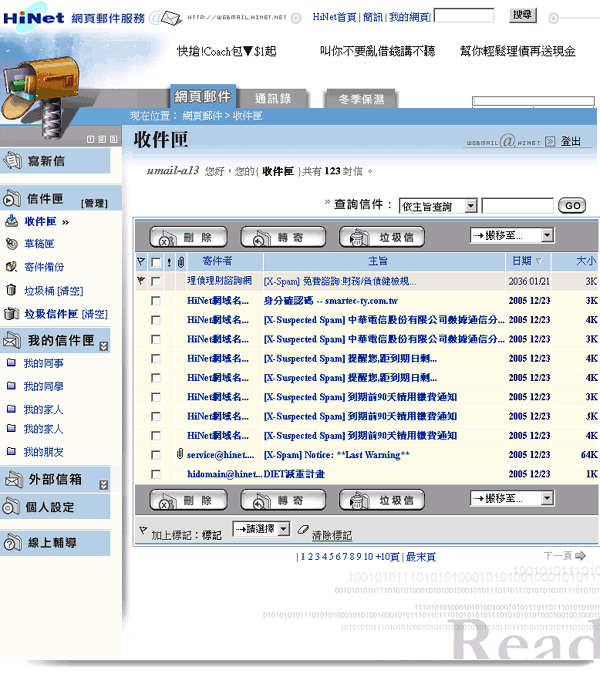The image size is (600, 674).
Task: Open the HiNet首頁 link
Action: tap(334, 17)
